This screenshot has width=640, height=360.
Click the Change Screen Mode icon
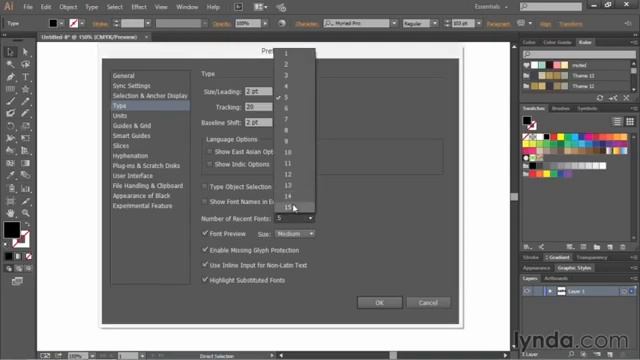17,281
